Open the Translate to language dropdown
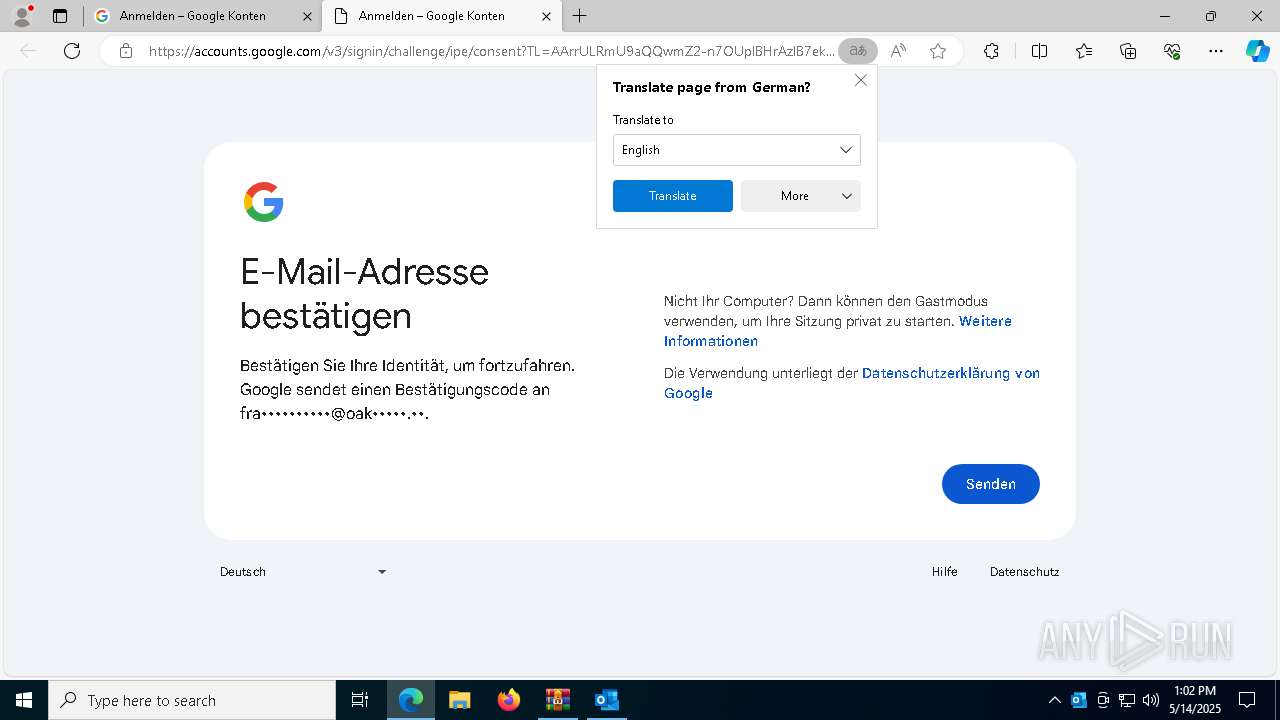 (736, 150)
